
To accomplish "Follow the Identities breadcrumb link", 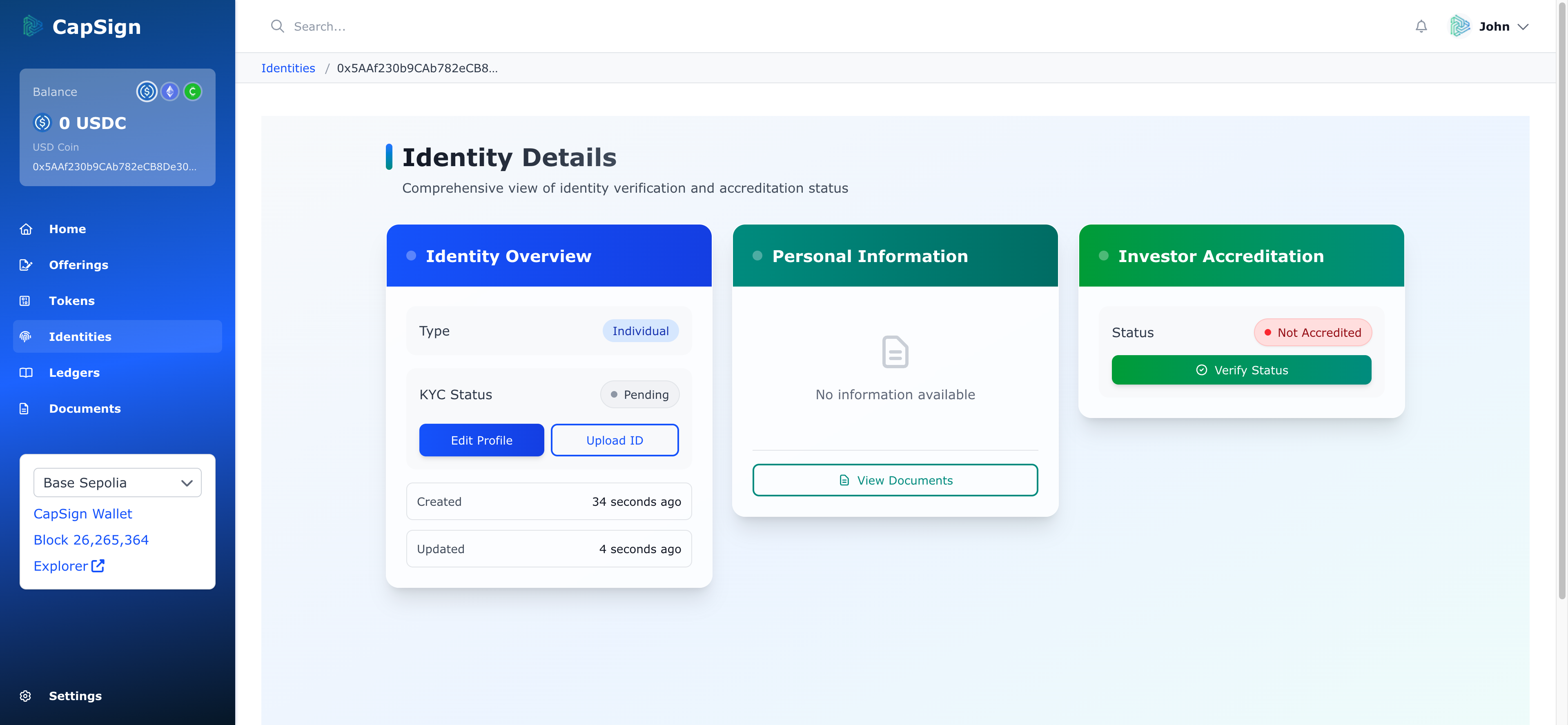I will pyautogui.click(x=288, y=68).
